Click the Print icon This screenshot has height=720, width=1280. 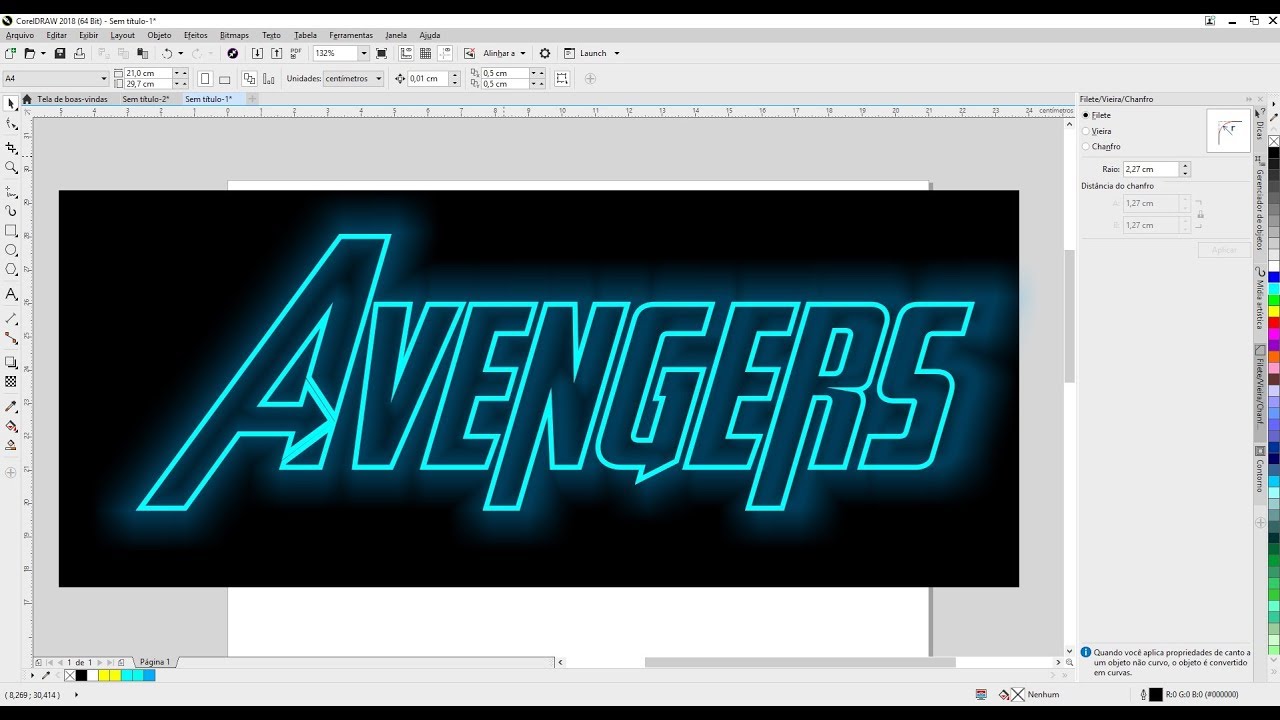[x=79, y=53]
